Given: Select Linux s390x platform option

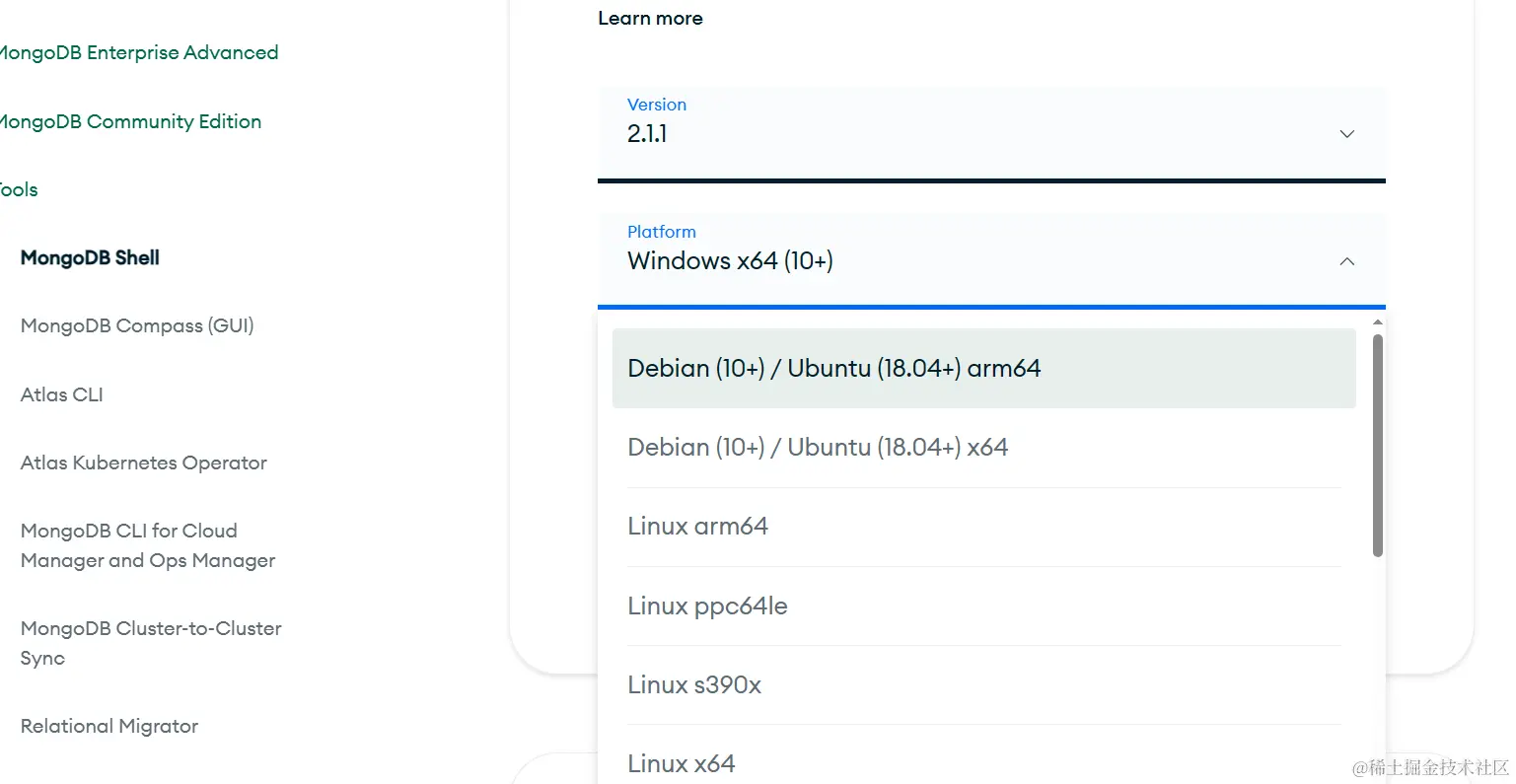Looking at the screenshot, I should pos(983,684).
